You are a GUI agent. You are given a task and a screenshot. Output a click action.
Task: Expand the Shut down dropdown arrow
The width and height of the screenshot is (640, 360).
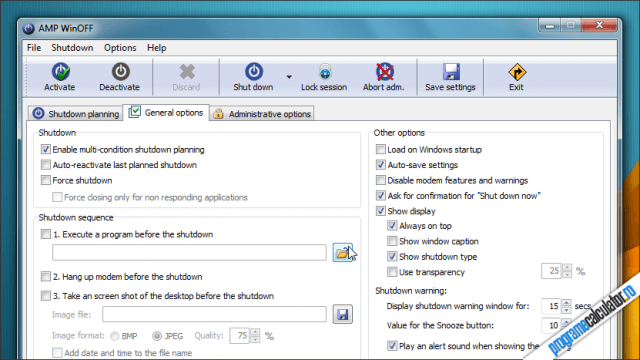click(x=289, y=77)
